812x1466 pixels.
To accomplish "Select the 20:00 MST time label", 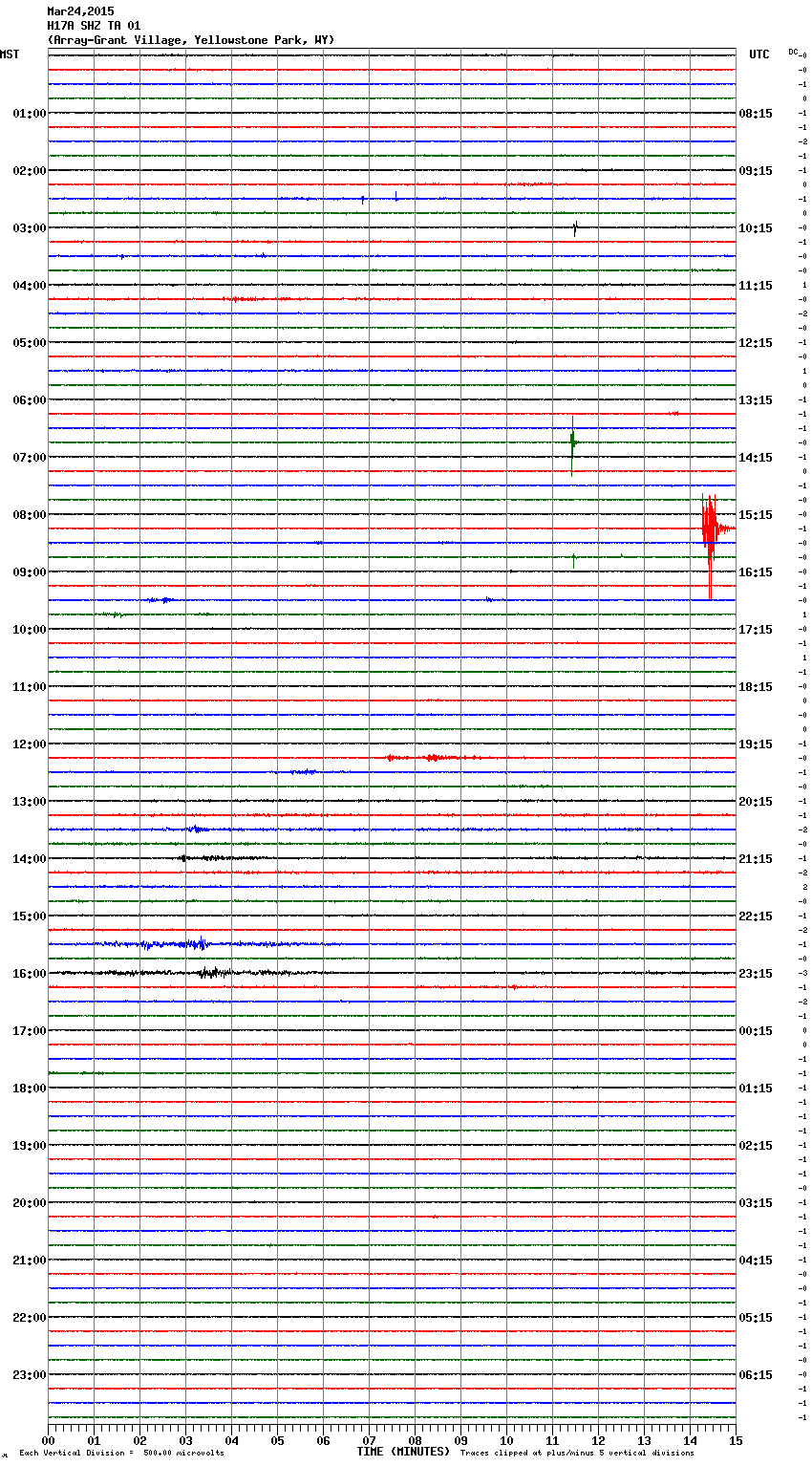I will click(30, 1203).
